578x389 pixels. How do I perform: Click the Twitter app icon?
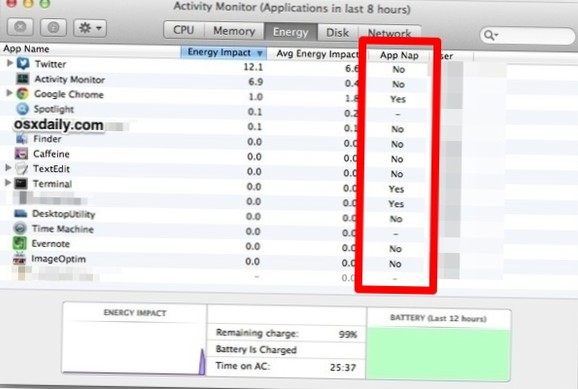click(x=23, y=63)
